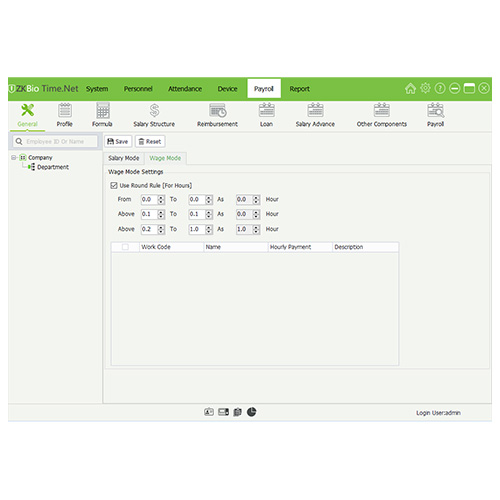Adjust the Above 0.1 spinner arrows

tap(161, 214)
